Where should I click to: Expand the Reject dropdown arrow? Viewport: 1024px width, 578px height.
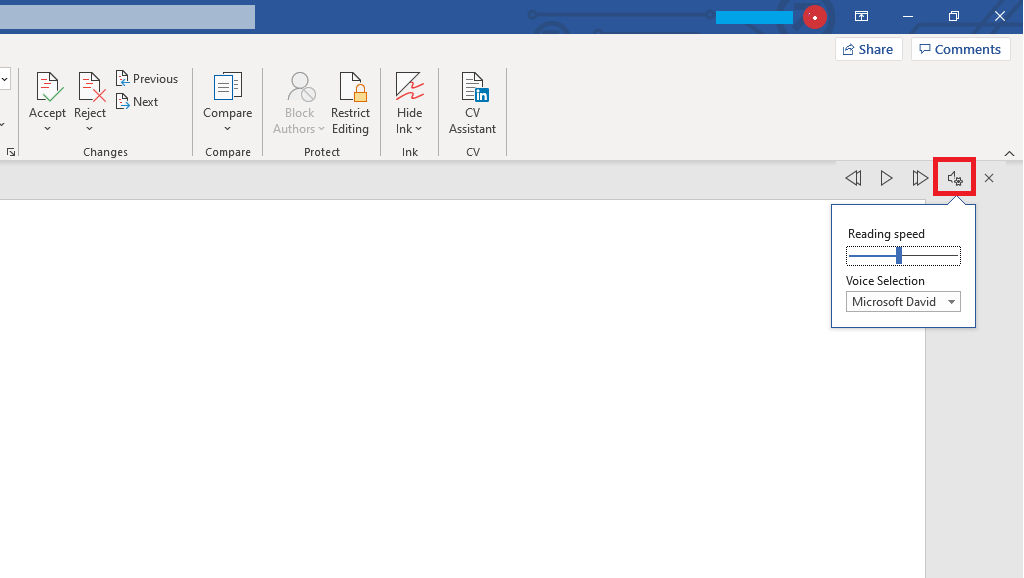(90, 129)
